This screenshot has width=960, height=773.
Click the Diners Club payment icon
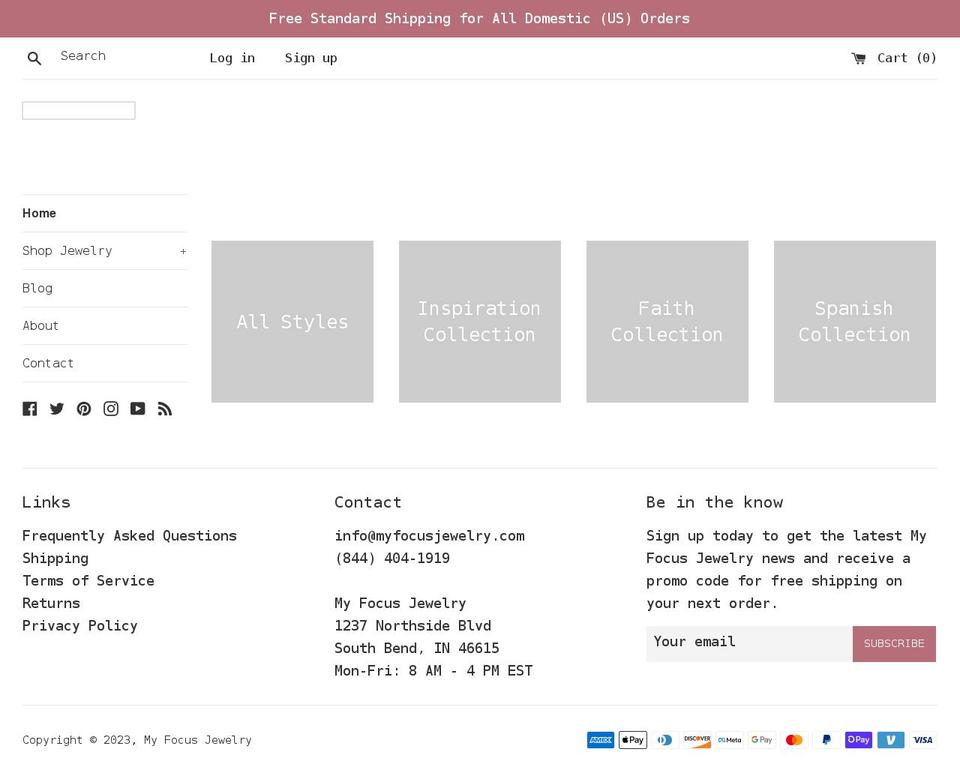[665, 740]
